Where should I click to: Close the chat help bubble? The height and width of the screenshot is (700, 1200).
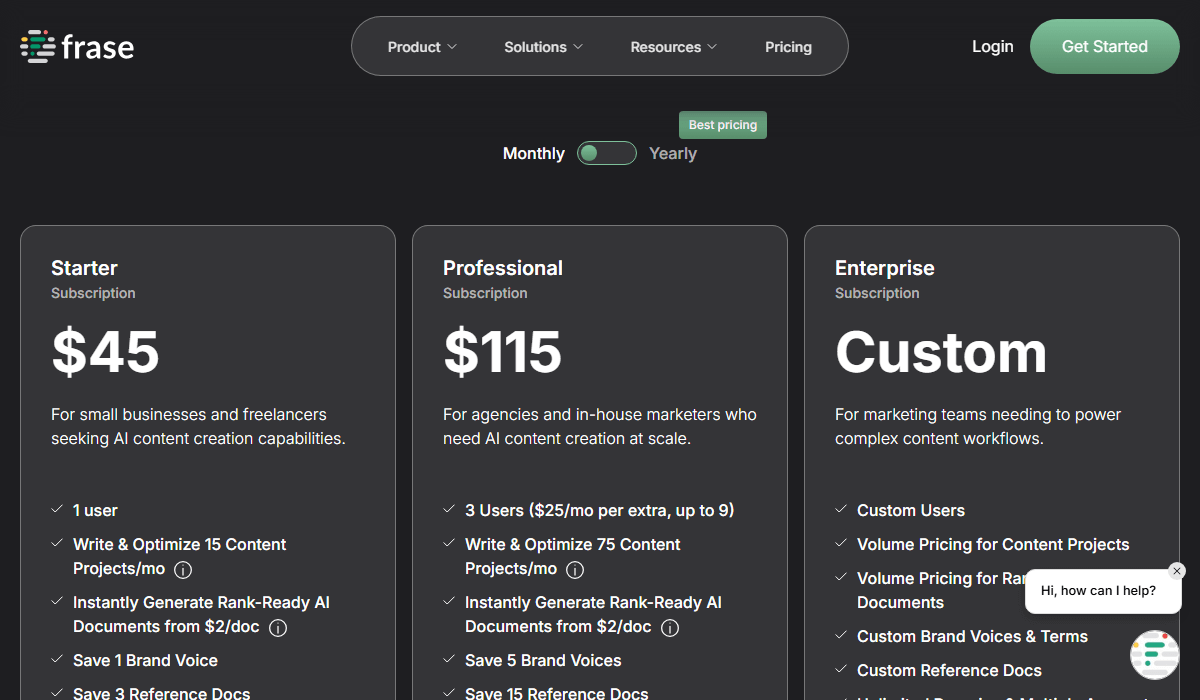1176,571
